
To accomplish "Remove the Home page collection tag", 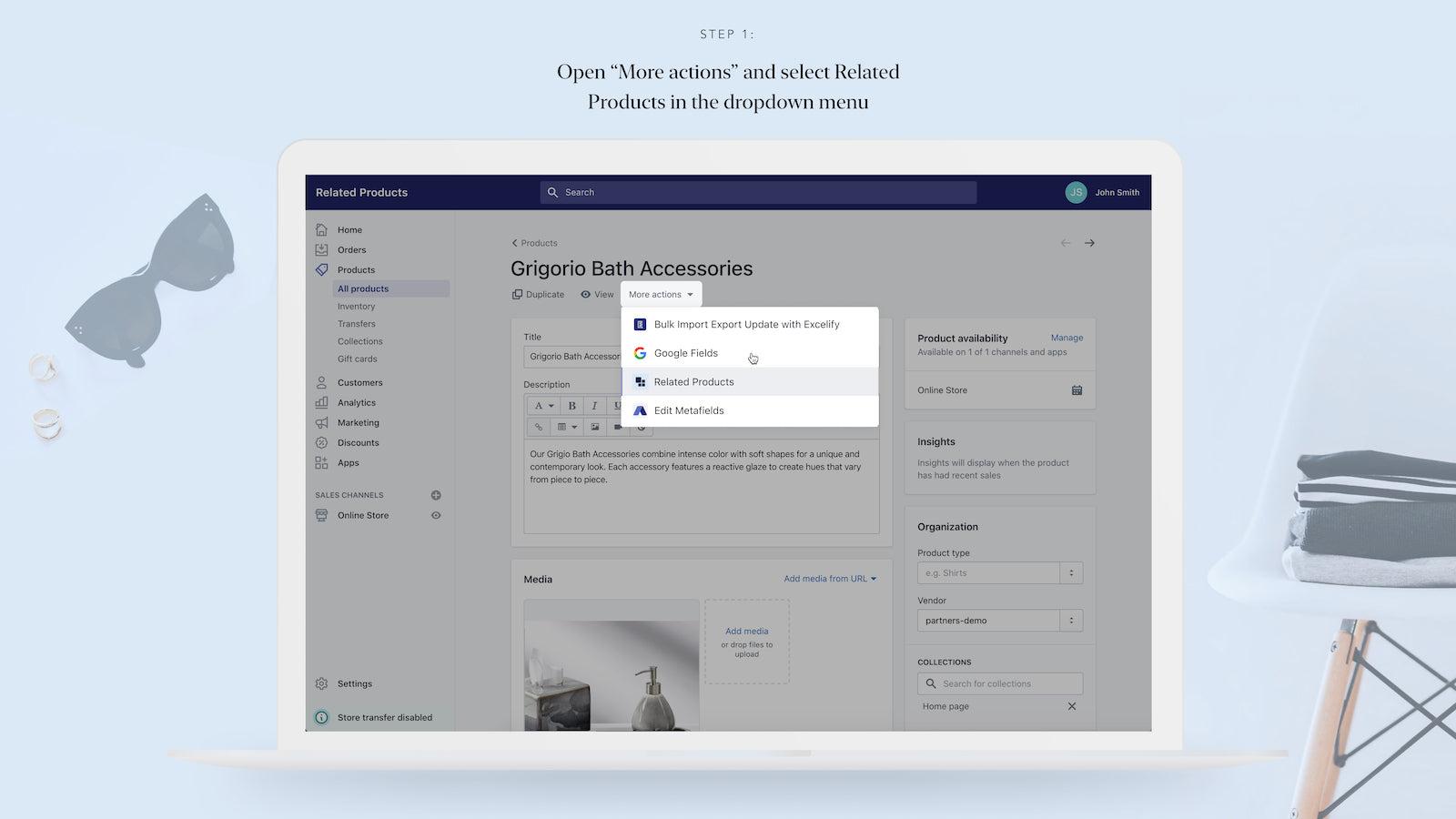I will point(1072,706).
